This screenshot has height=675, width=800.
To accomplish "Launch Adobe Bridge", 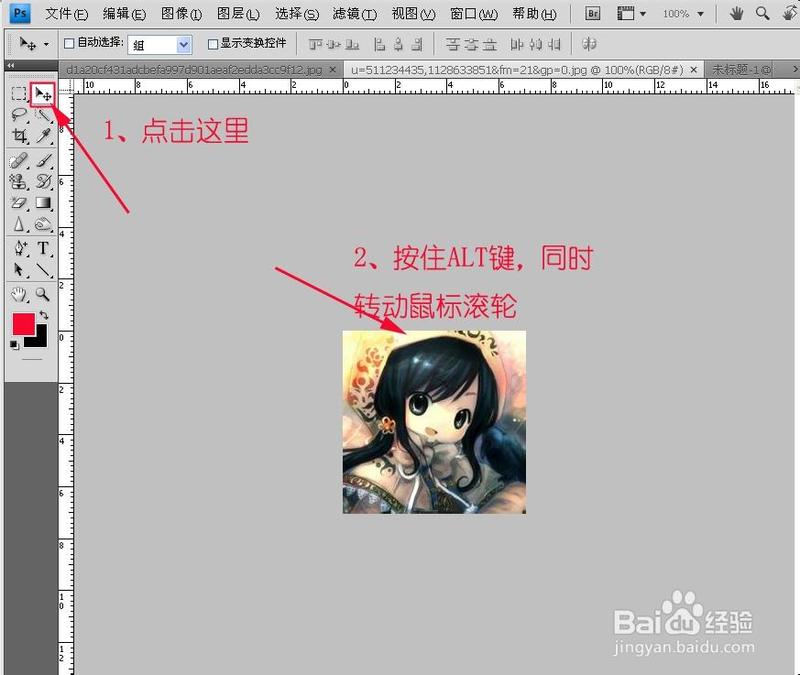I will (x=592, y=14).
